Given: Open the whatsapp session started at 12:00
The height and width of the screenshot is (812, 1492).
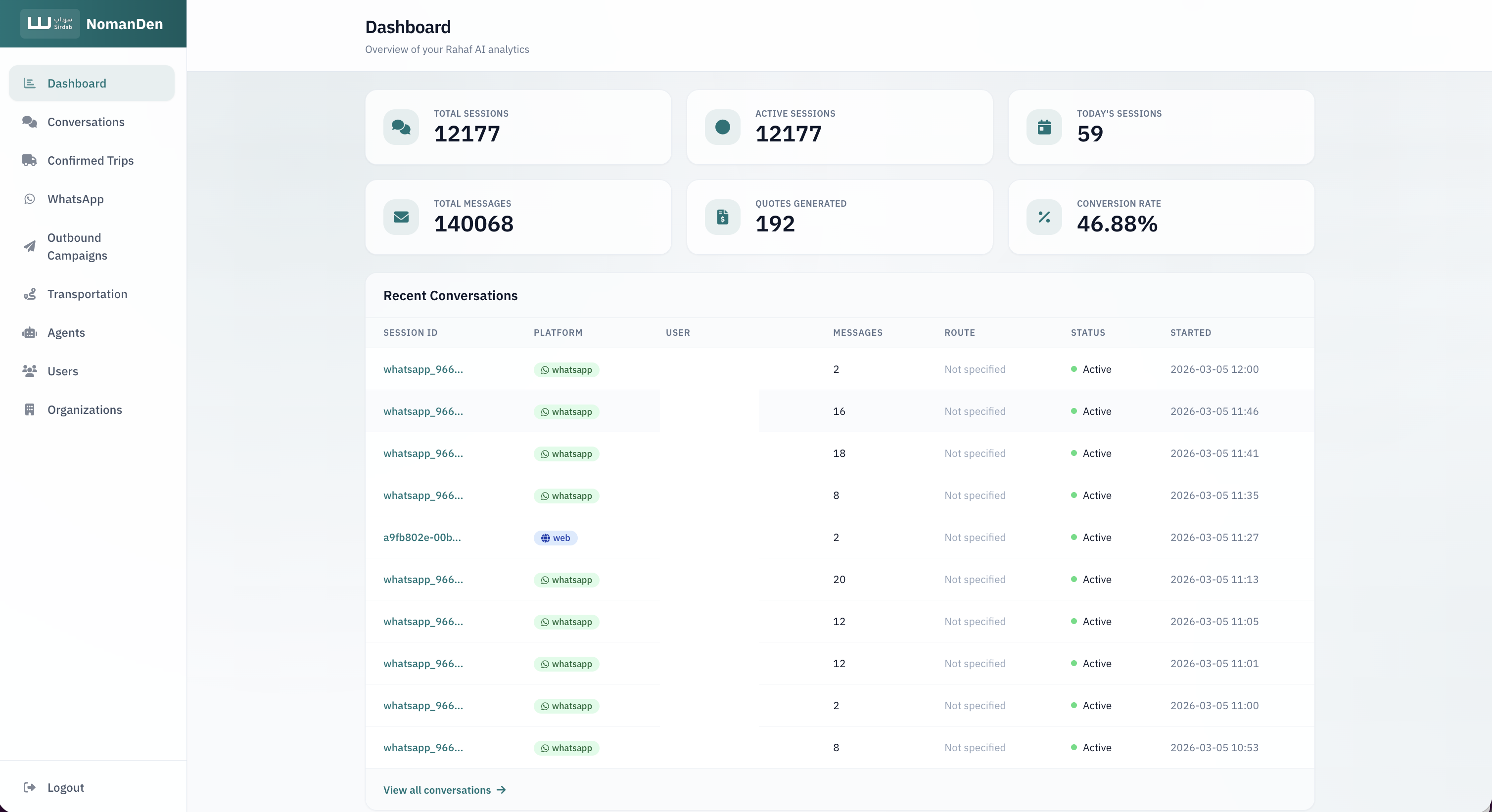Looking at the screenshot, I should pos(423,369).
